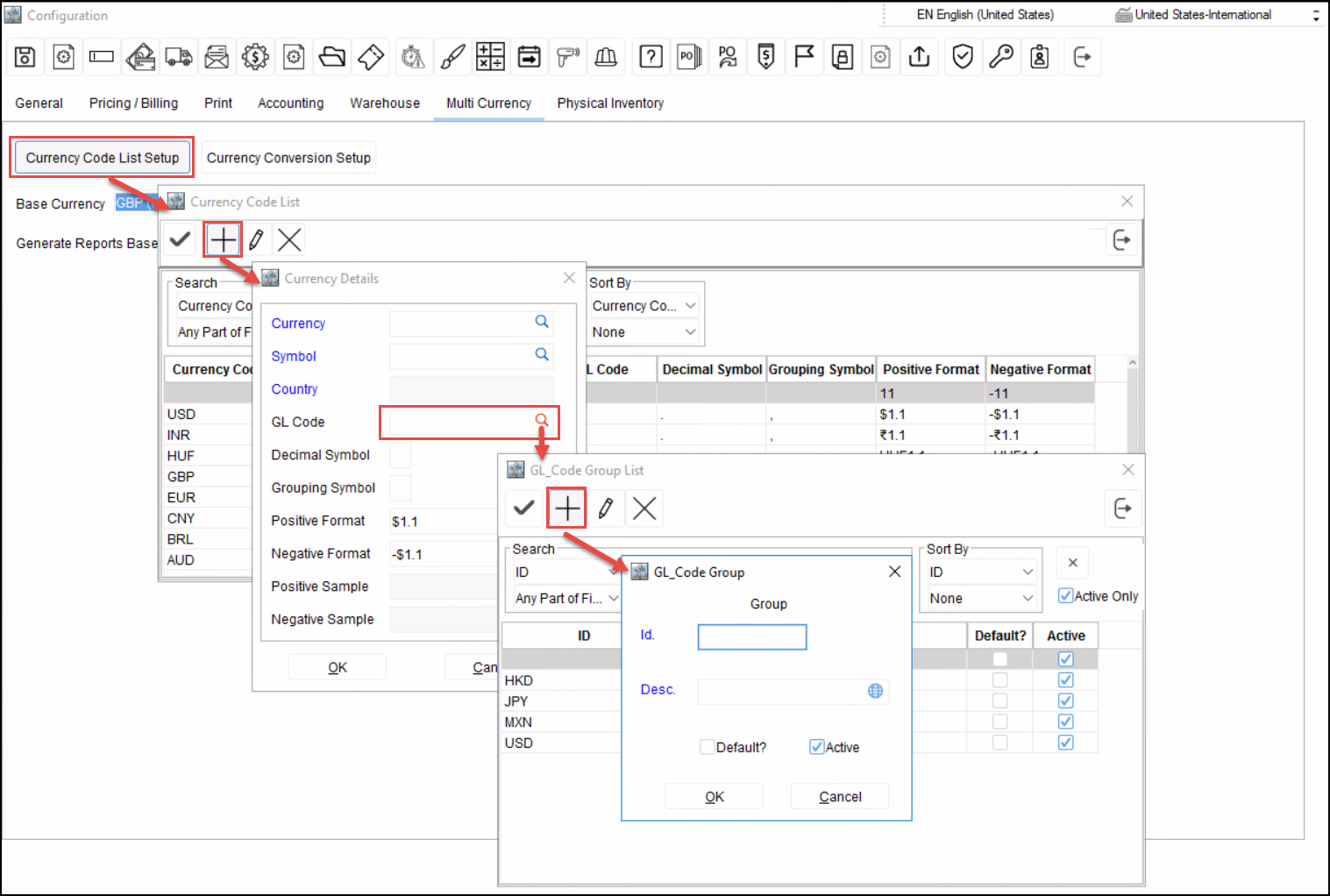Open the calculator icon in toolbar
Screen dimensions: 1330x896
point(490,57)
